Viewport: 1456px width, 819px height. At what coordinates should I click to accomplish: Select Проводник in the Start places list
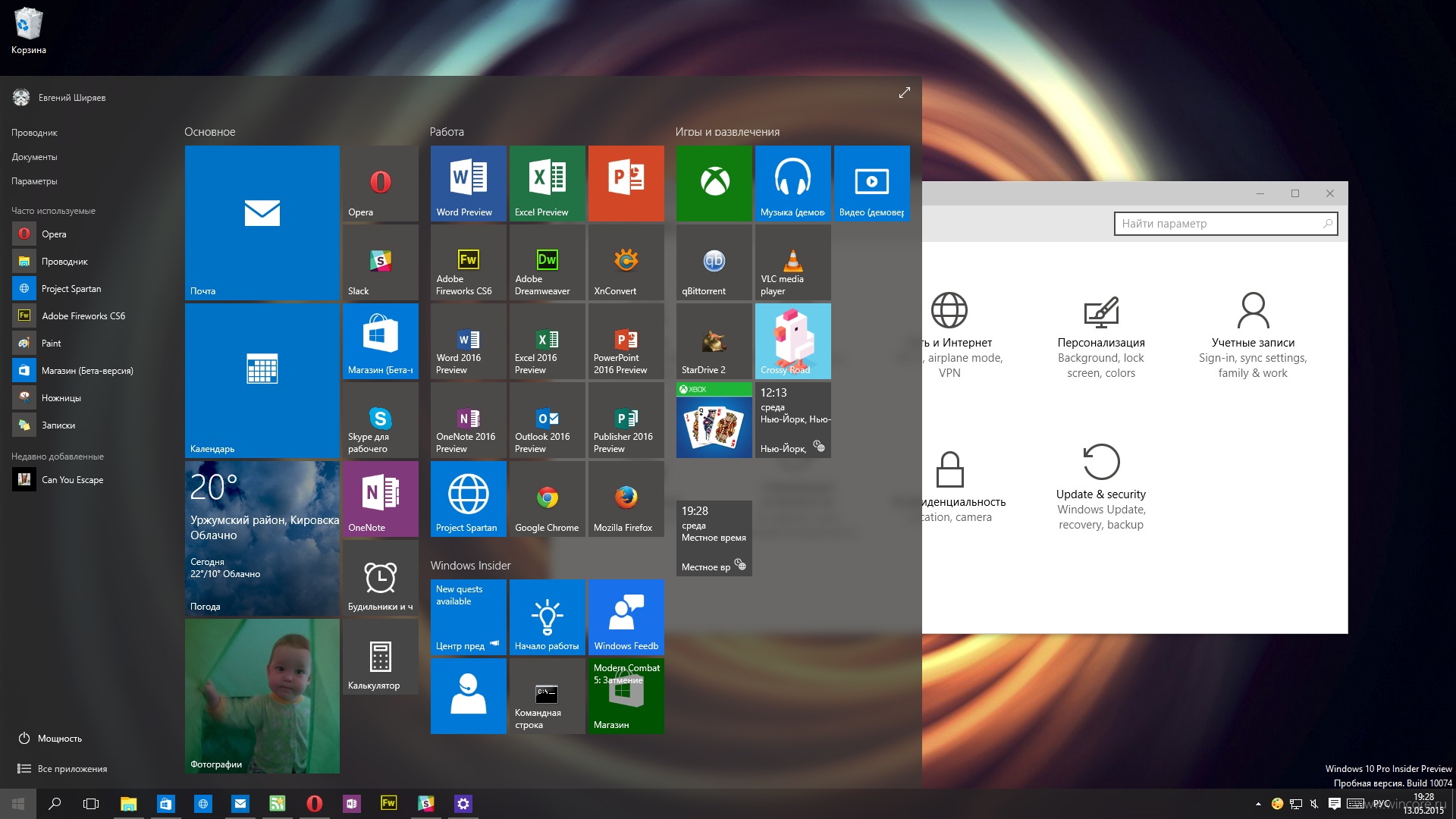(x=34, y=133)
